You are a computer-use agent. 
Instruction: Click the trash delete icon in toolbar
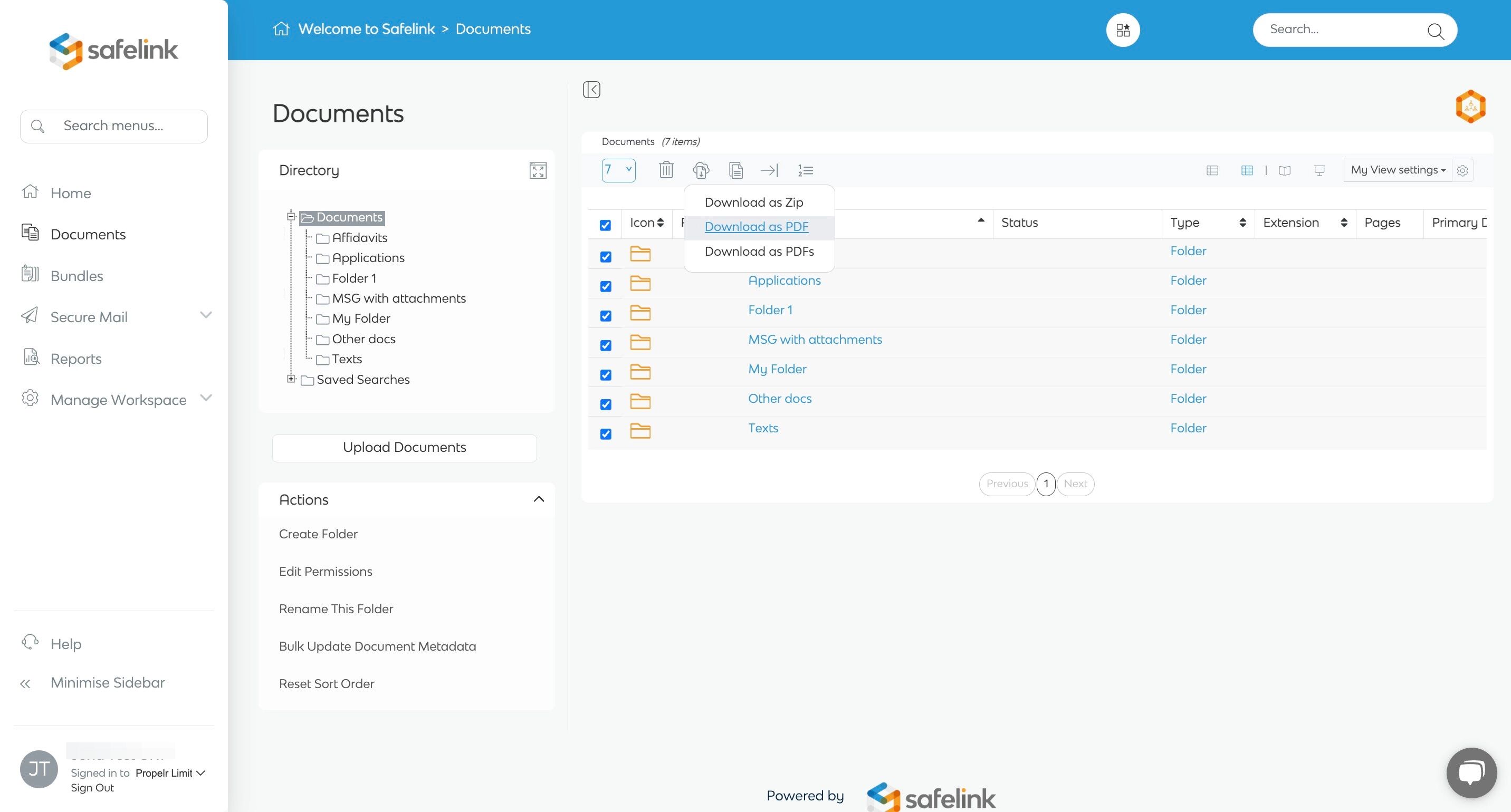666,170
